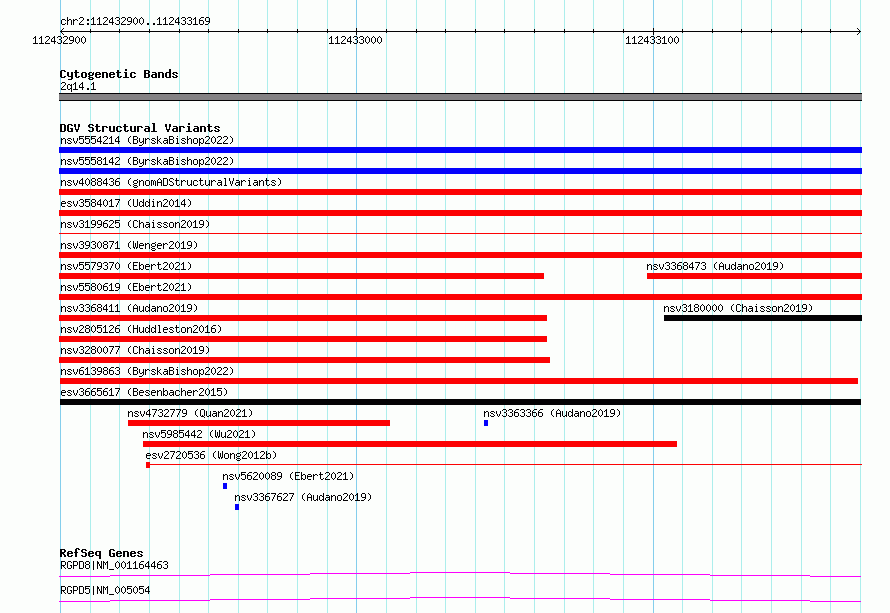The image size is (890, 613).
Task: Open variant nsv3930871 (Wenger2019) label
Action: pos(129,245)
